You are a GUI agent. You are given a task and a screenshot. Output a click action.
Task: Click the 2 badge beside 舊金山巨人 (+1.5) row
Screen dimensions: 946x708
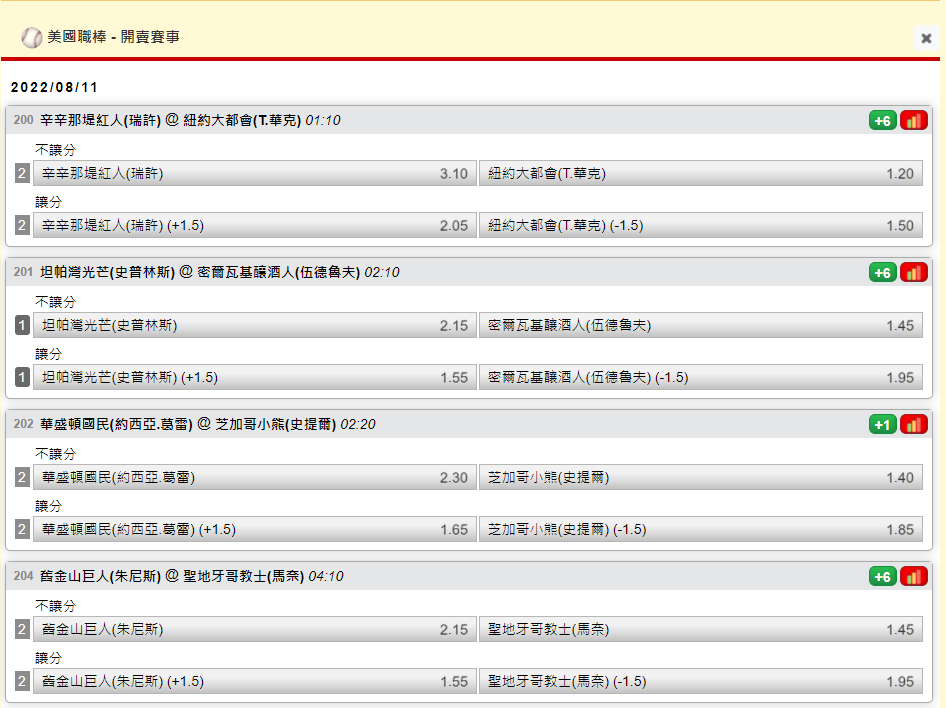click(22, 681)
